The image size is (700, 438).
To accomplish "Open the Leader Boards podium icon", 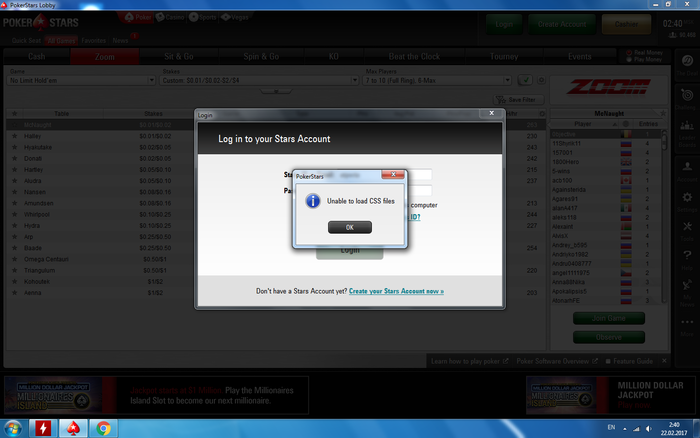I will point(687,126).
